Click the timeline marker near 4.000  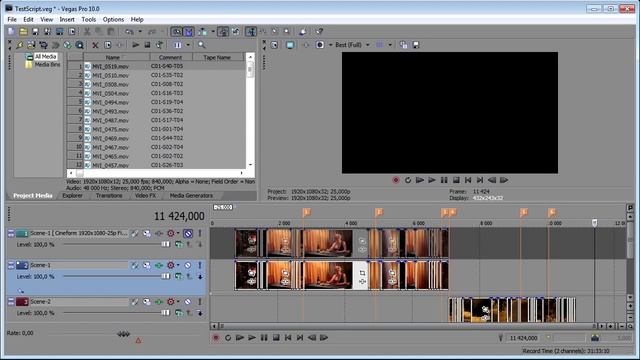click(379, 212)
